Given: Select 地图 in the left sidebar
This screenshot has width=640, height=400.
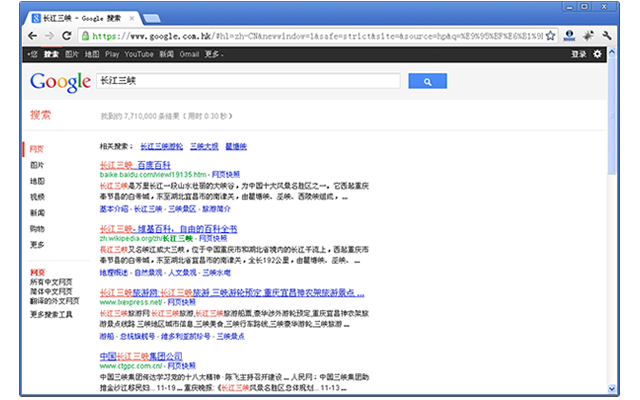Looking at the screenshot, I should (x=37, y=181).
